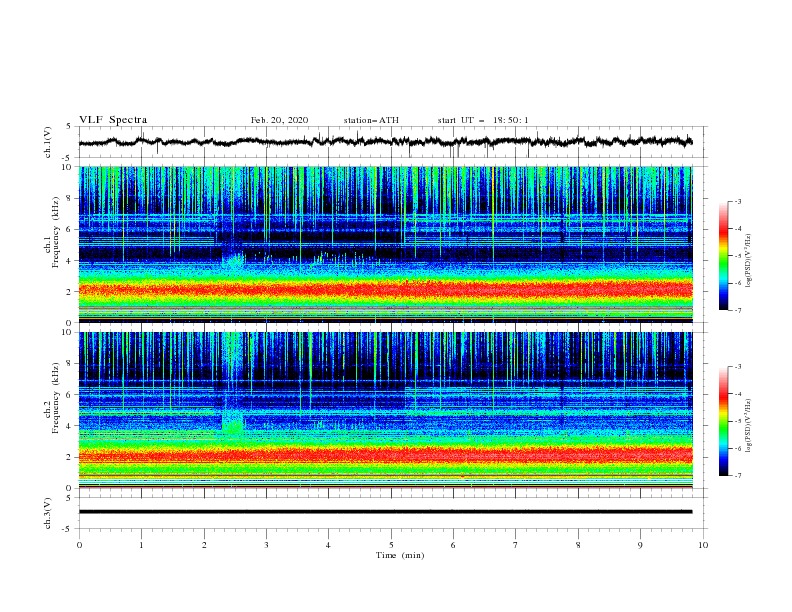The width and height of the screenshot is (792, 612).
Task: Click the 'VLF Spectra' title text
Action: (x=113, y=120)
